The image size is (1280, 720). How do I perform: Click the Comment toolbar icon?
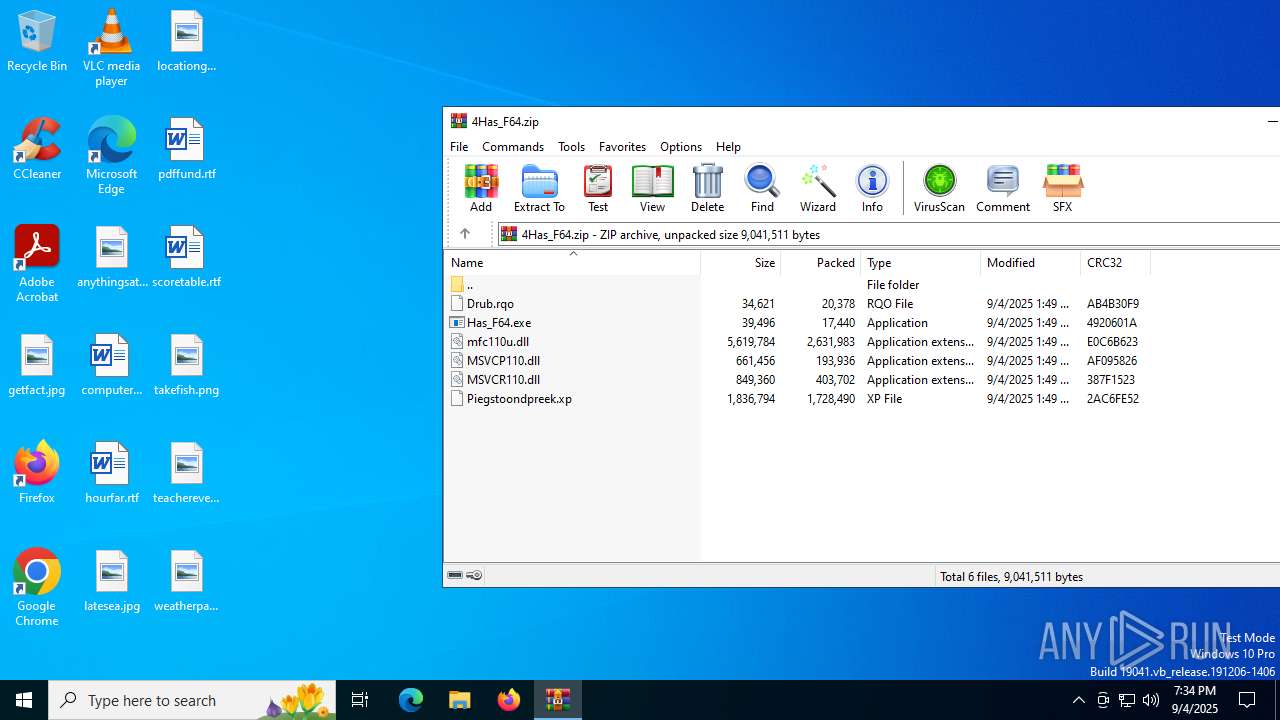(x=1003, y=188)
